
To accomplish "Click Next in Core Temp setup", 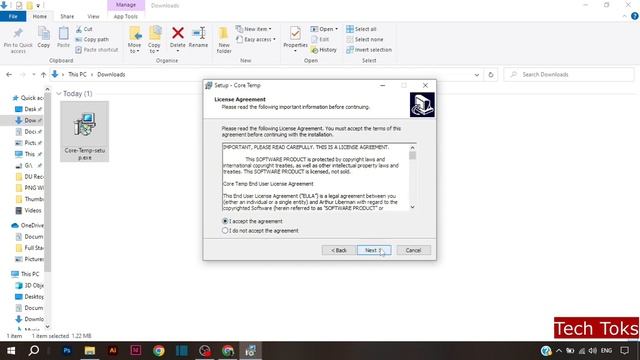I will tap(374, 250).
